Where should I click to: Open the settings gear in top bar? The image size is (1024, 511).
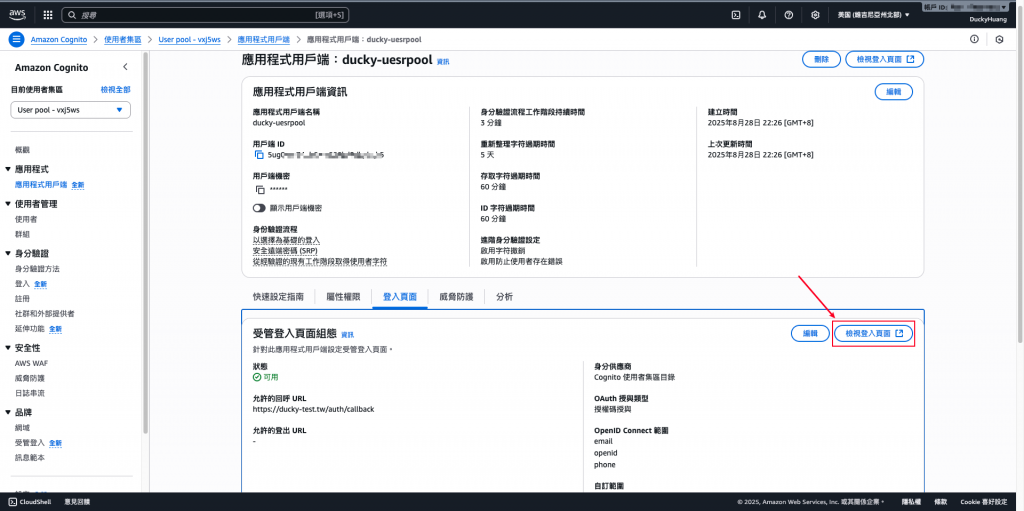pyautogui.click(x=815, y=14)
